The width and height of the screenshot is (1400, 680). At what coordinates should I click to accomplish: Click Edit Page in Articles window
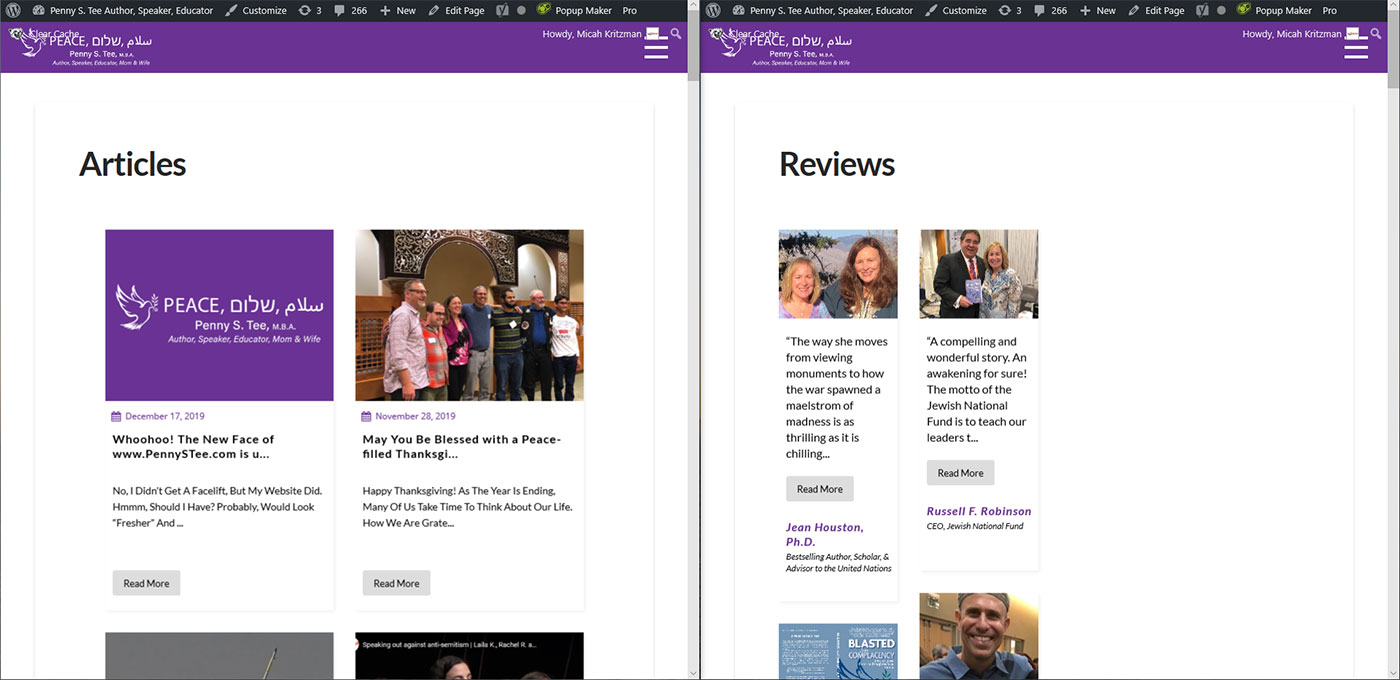(456, 10)
